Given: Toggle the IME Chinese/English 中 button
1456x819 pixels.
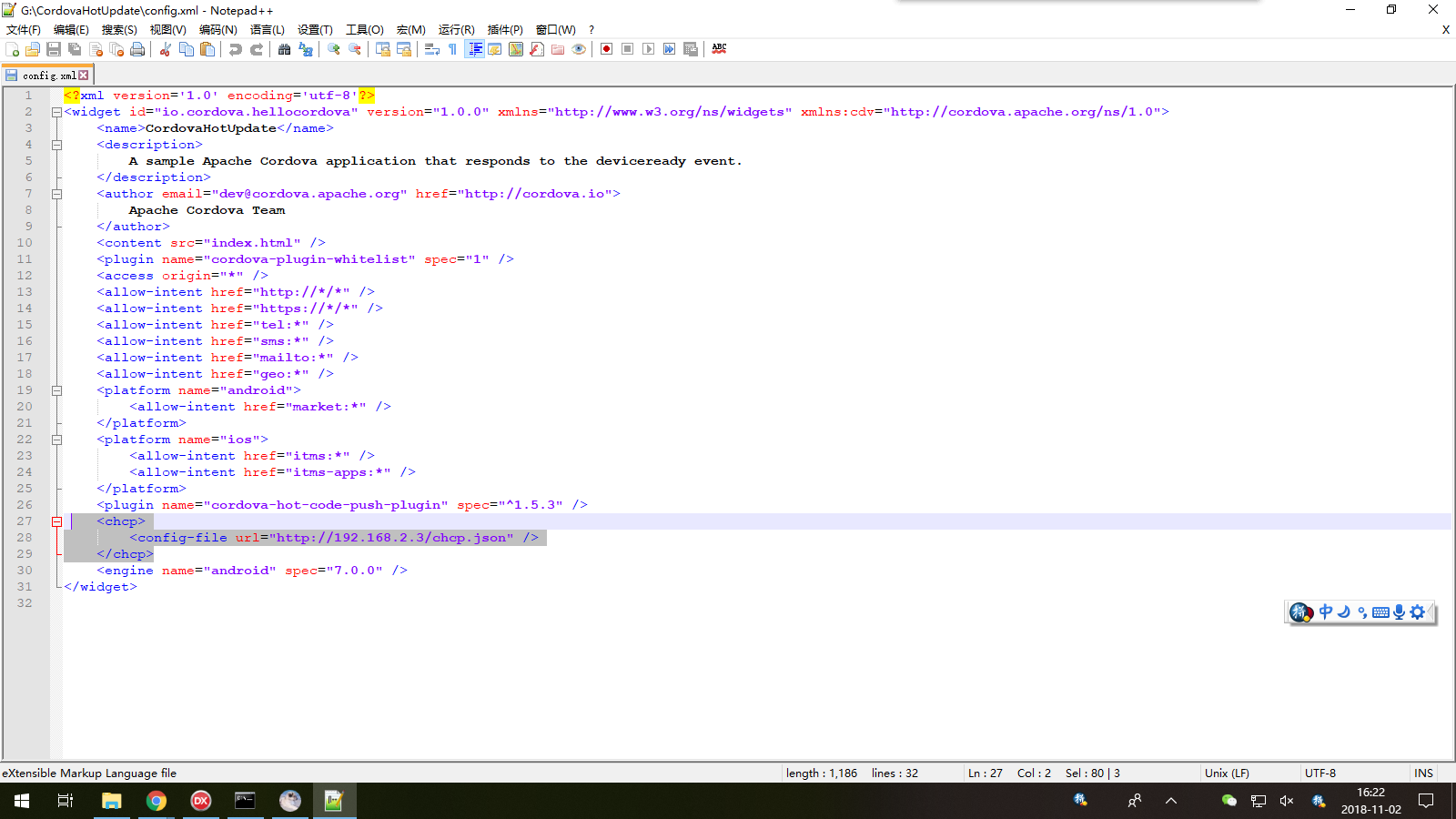Looking at the screenshot, I should click(1326, 612).
